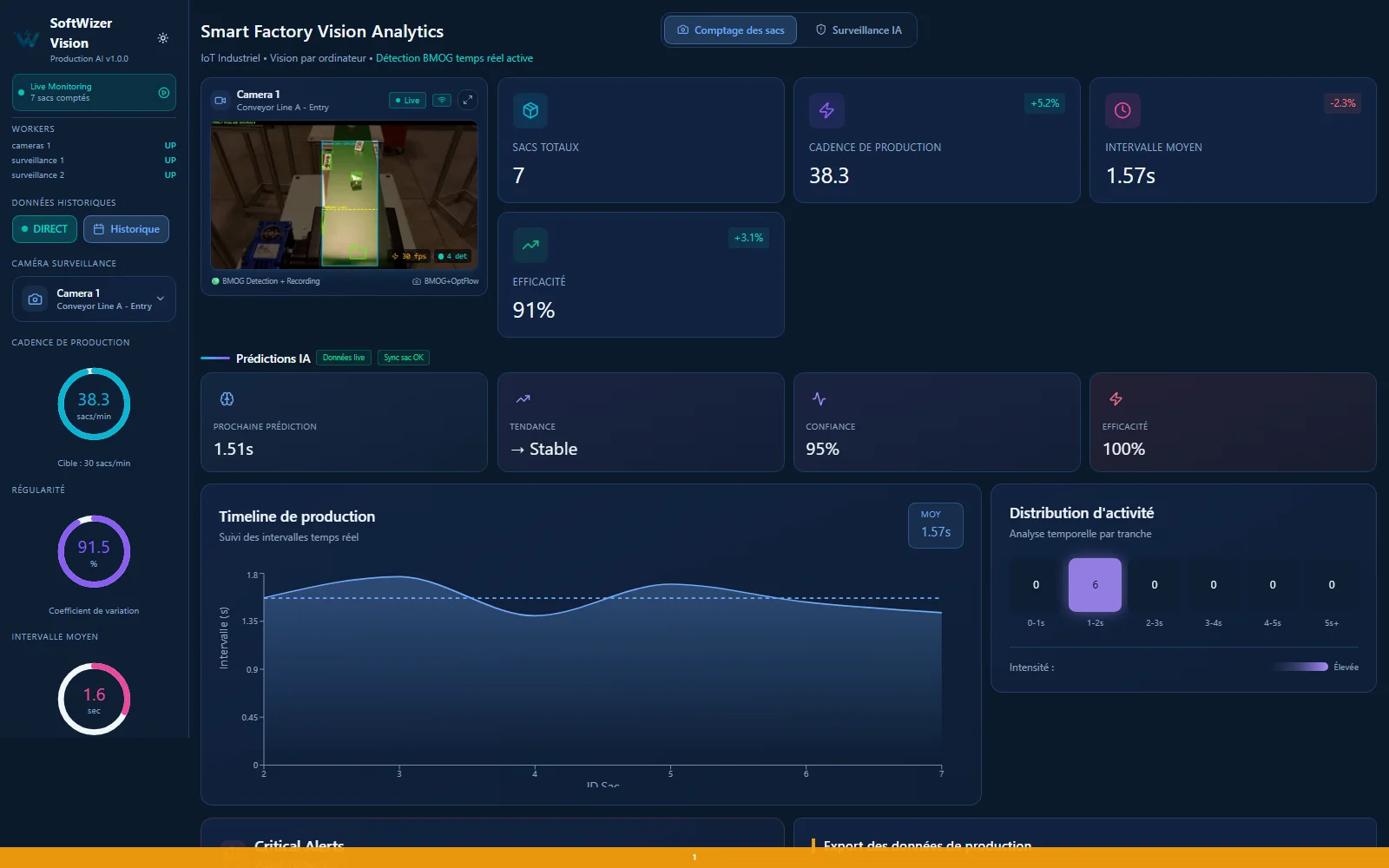Viewport: 1389px width, 868px height.
Task: Click the Live Monitoring play icon
Action: [163, 92]
